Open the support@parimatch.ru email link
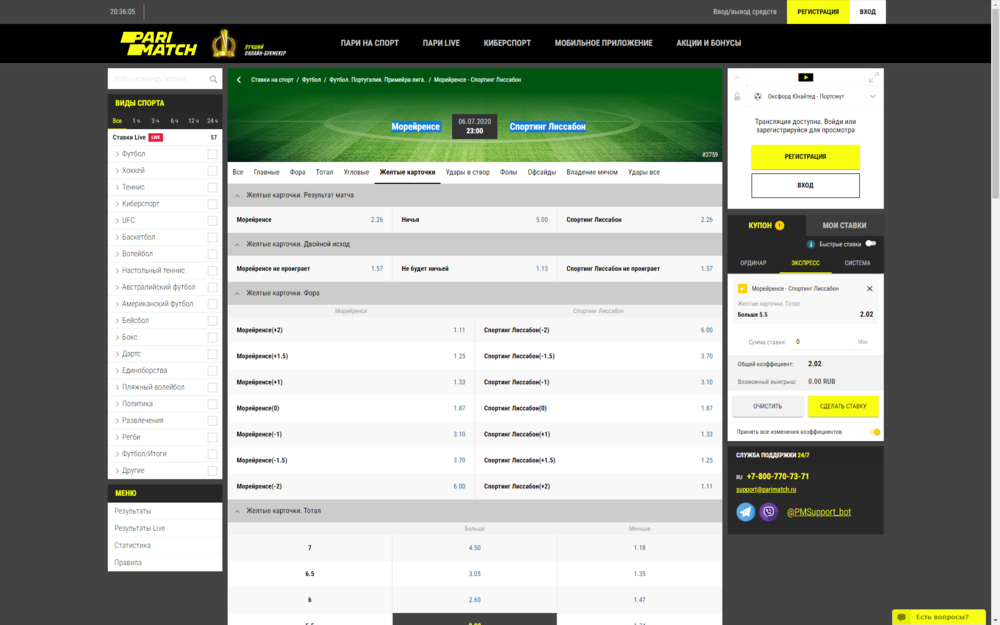This screenshot has height=625, width=1000. click(x=766, y=490)
